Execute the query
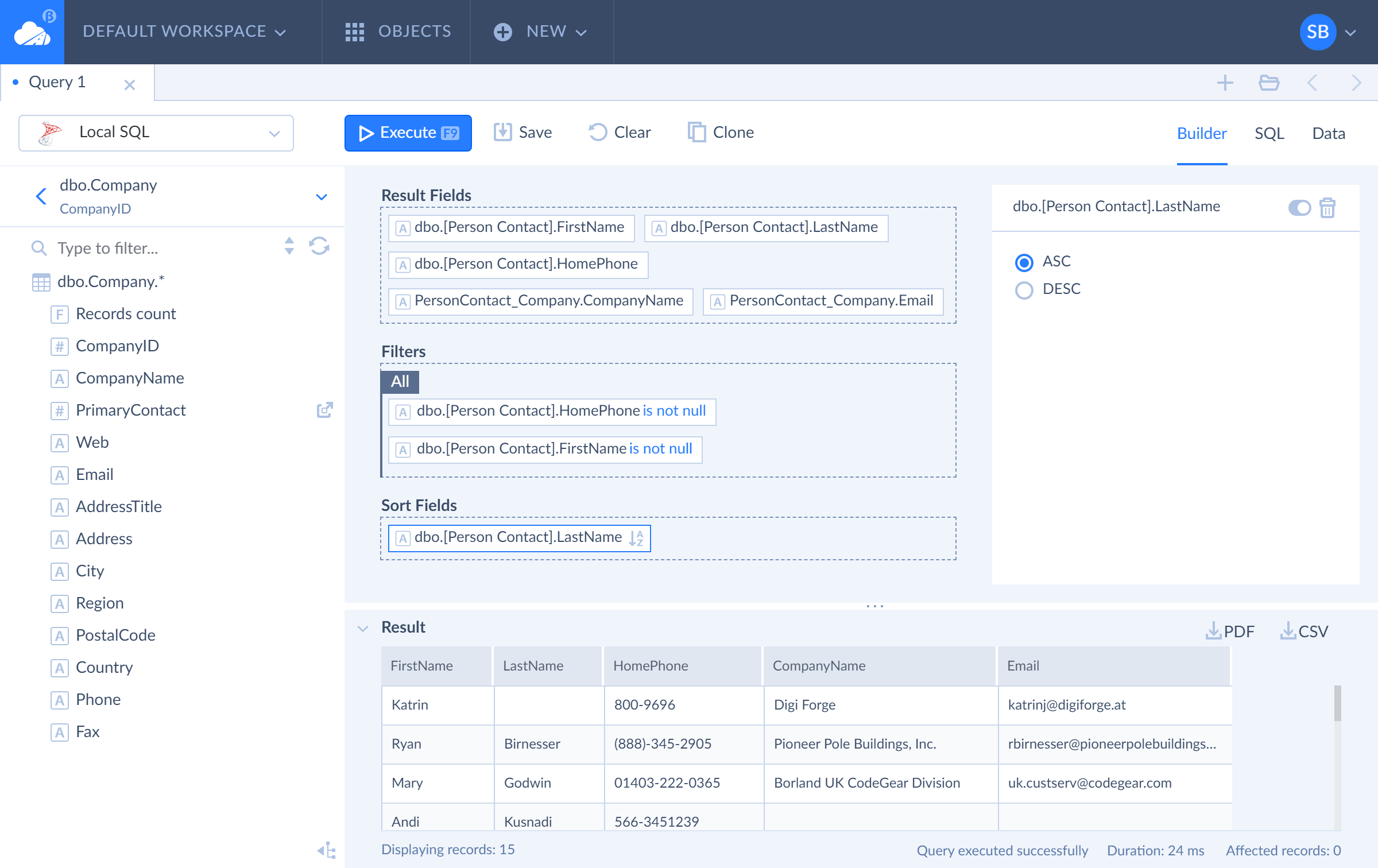The width and height of the screenshot is (1378, 868). (x=408, y=133)
